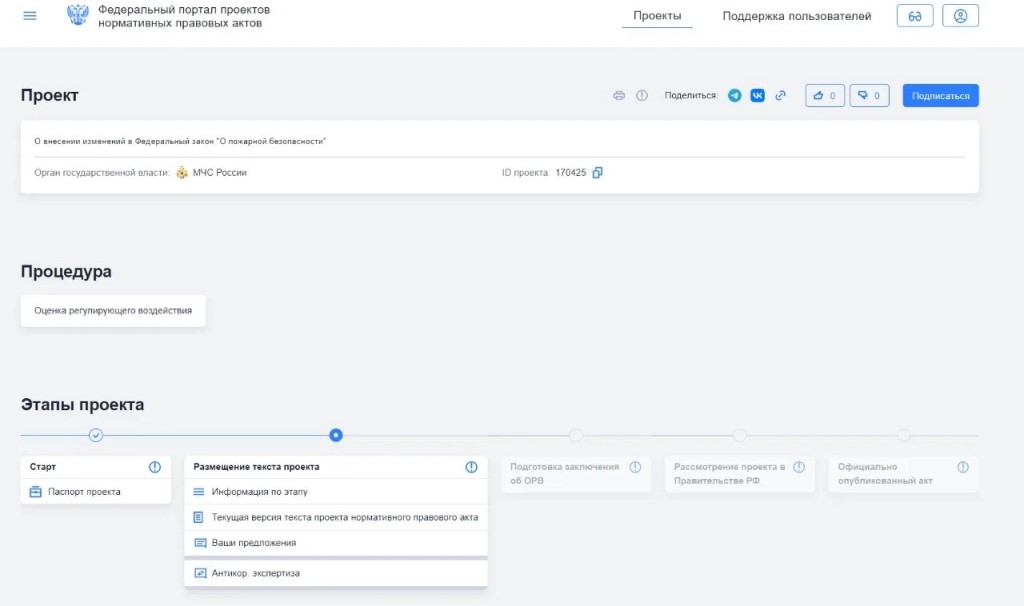Show info for Размещение текста проекта stage
The height and width of the screenshot is (606, 1024).
coord(472,467)
